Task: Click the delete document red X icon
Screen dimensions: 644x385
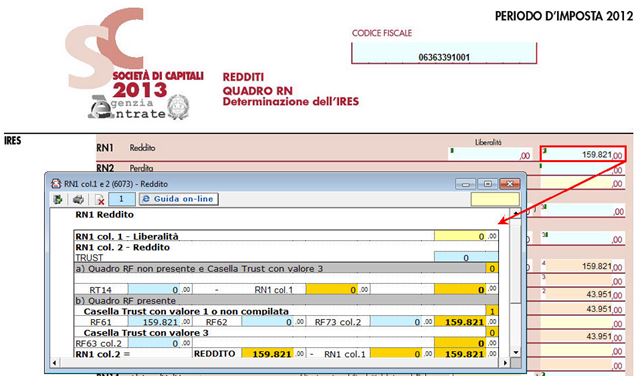Action: point(99,200)
